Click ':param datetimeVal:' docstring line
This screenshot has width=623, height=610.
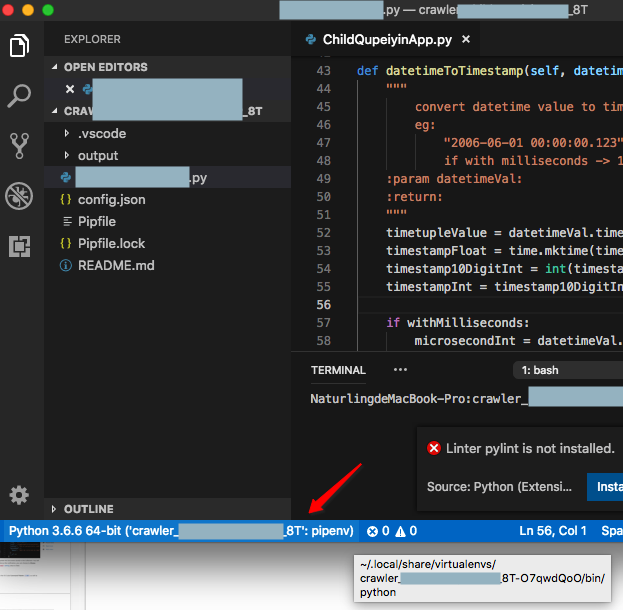(x=454, y=179)
